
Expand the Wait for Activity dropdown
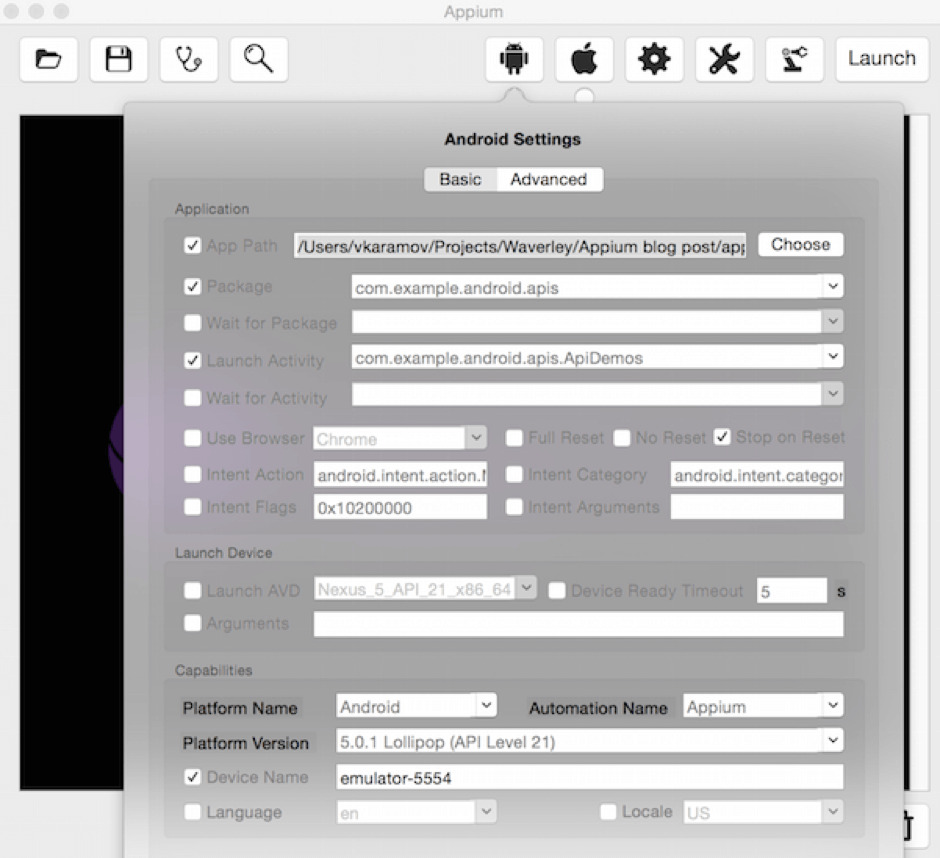833,394
